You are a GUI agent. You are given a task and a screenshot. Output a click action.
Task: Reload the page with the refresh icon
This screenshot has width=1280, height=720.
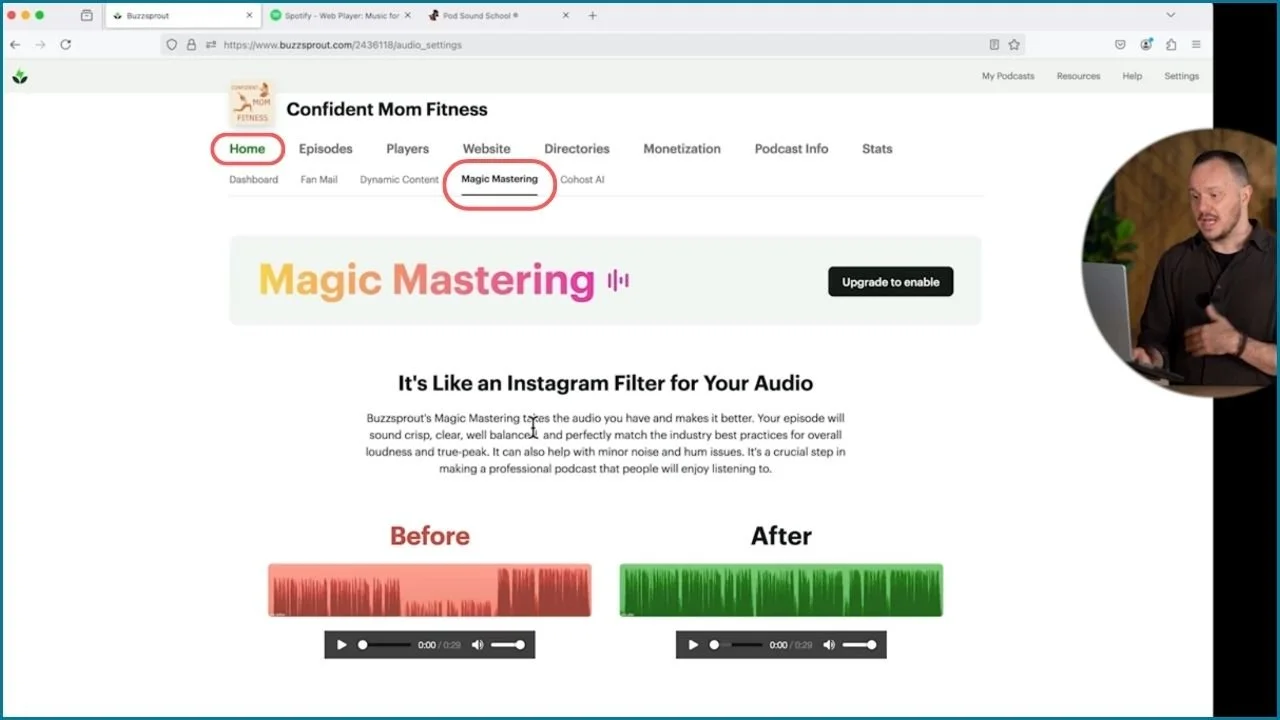coord(66,44)
